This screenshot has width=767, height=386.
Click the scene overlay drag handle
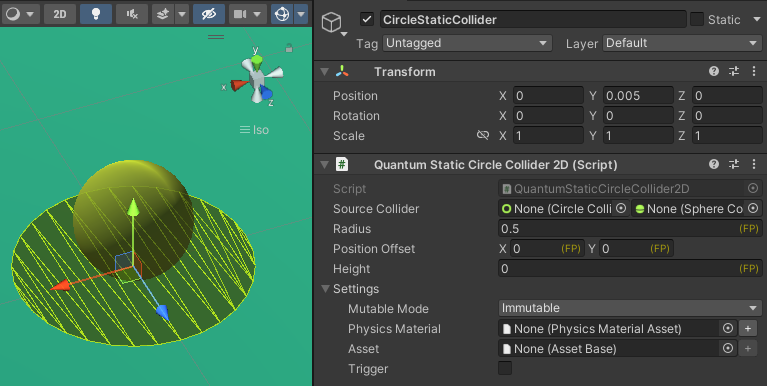[216, 37]
